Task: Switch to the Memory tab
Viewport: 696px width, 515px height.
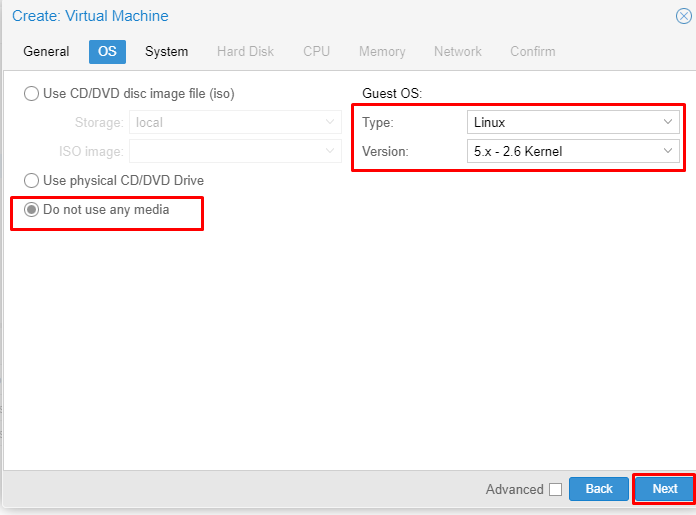Action: 382,52
